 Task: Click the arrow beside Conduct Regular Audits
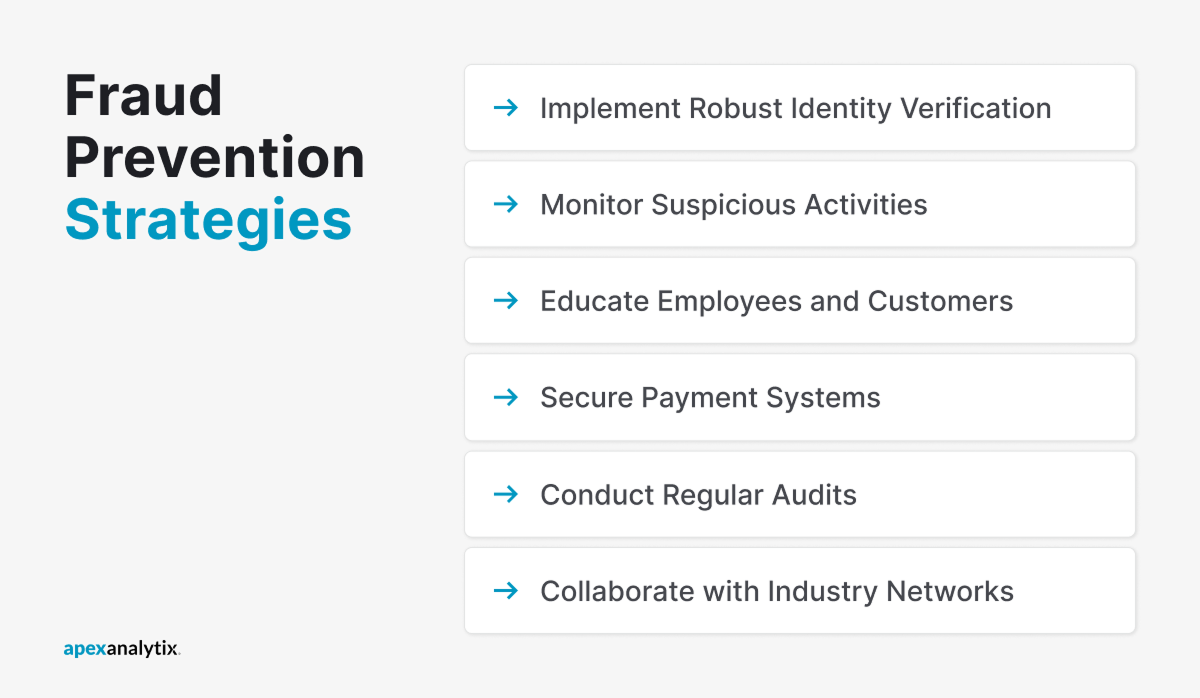tap(507, 494)
